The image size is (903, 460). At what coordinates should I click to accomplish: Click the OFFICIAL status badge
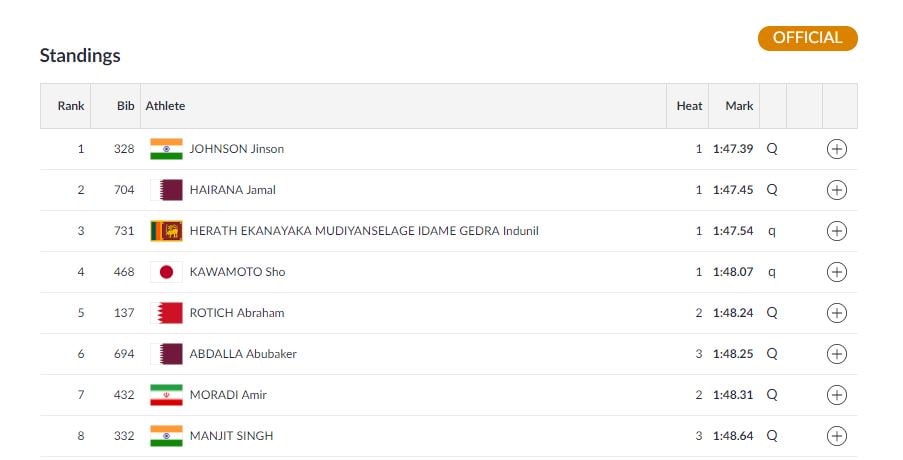tap(807, 38)
